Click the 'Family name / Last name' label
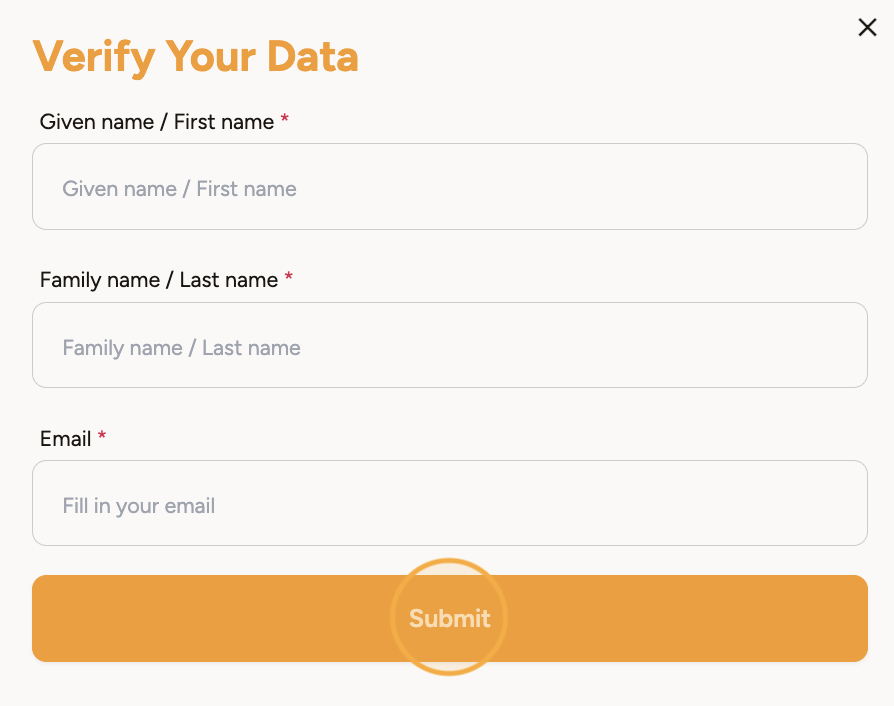This screenshot has height=706, width=894. click(x=159, y=280)
